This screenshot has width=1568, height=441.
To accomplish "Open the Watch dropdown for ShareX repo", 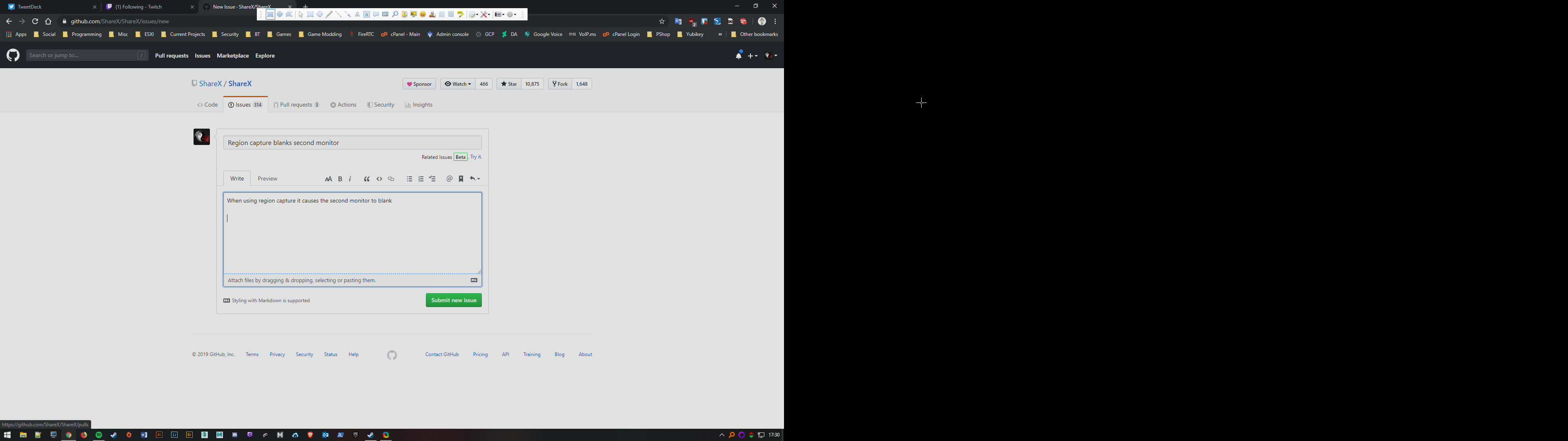I will tap(458, 84).
